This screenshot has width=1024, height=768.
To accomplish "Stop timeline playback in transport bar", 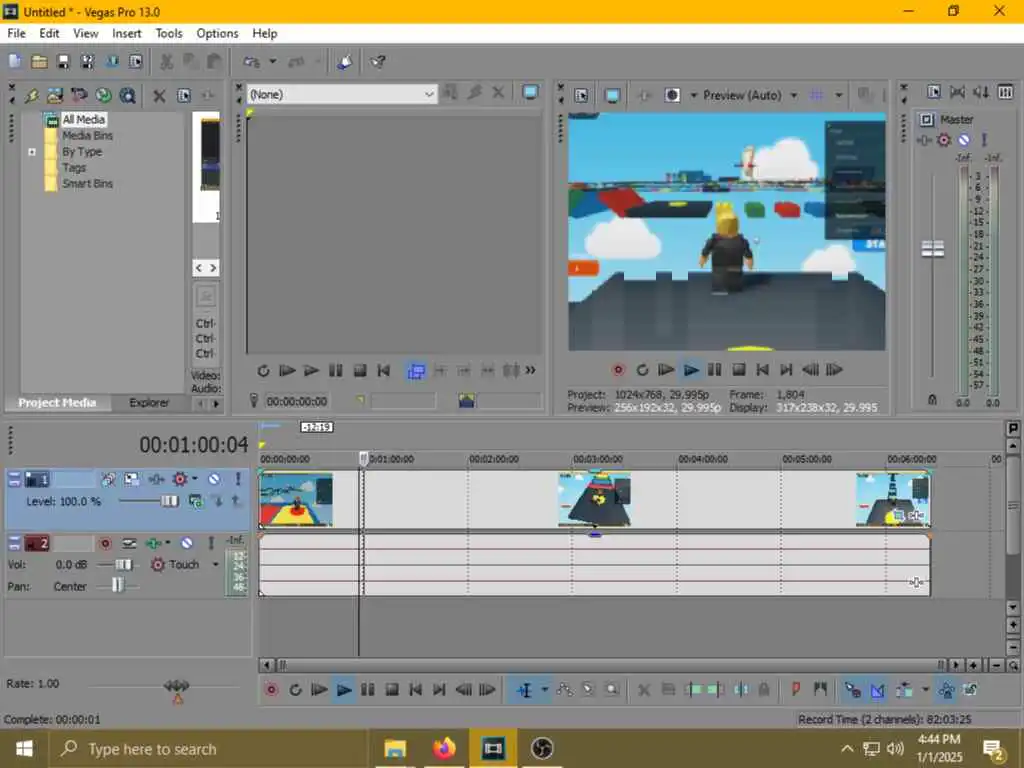I will click(x=392, y=690).
